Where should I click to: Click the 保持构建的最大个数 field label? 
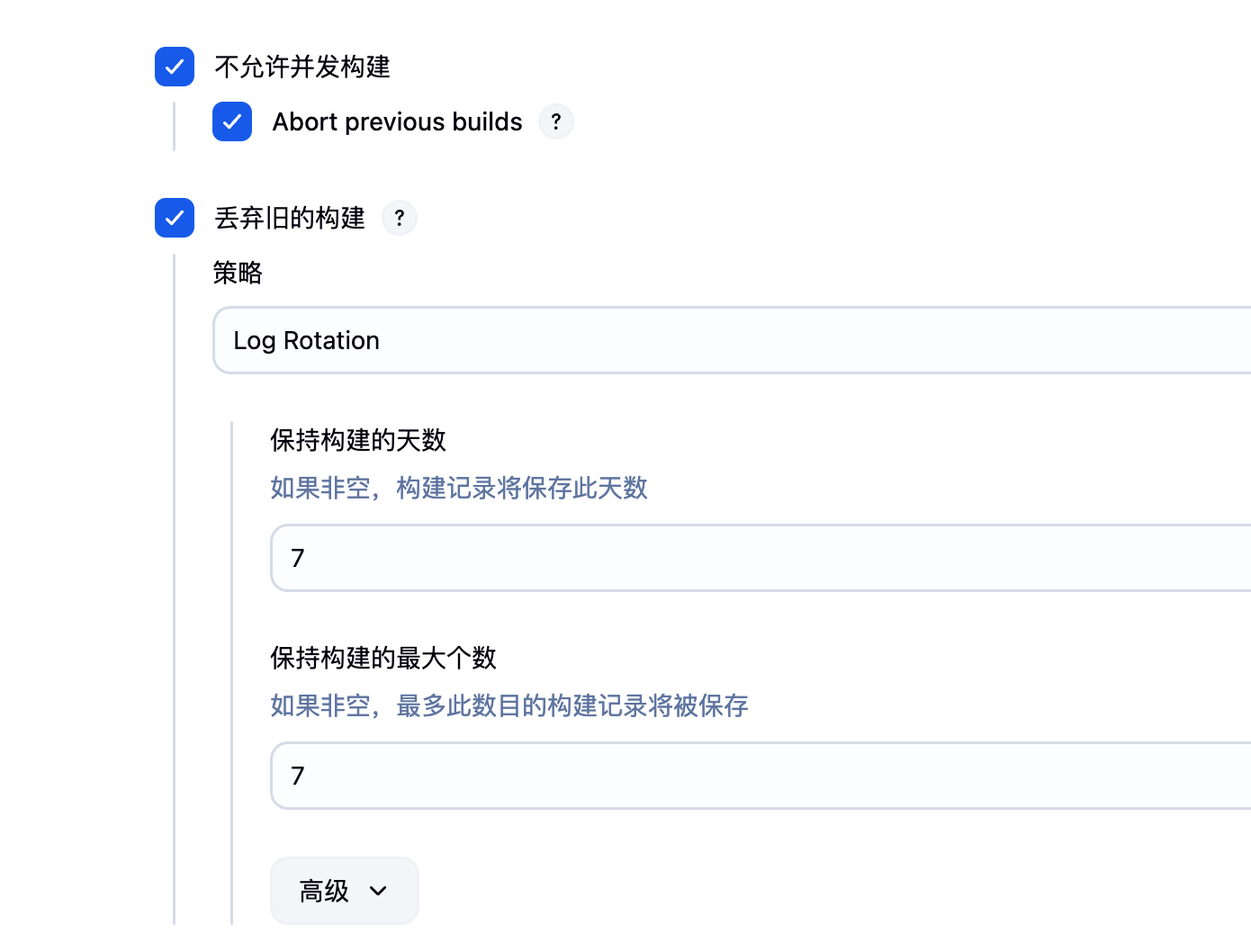point(383,658)
